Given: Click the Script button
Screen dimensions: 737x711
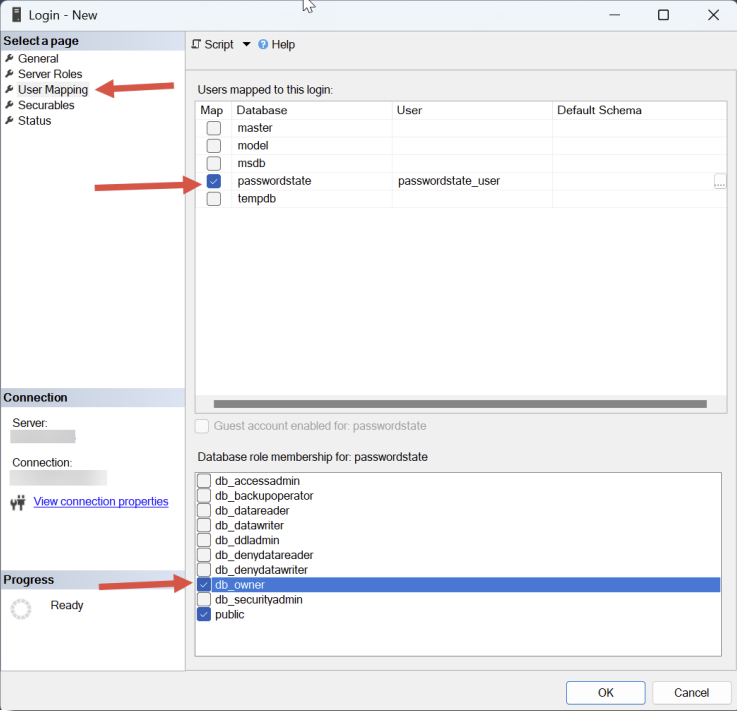Looking at the screenshot, I should click(212, 45).
